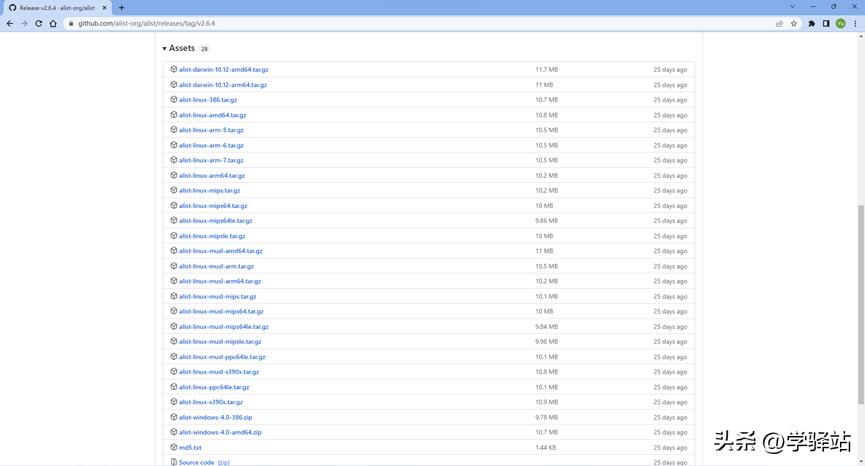This screenshot has width=865, height=466.
Task: Open the browser home page icon
Action: [53, 23]
